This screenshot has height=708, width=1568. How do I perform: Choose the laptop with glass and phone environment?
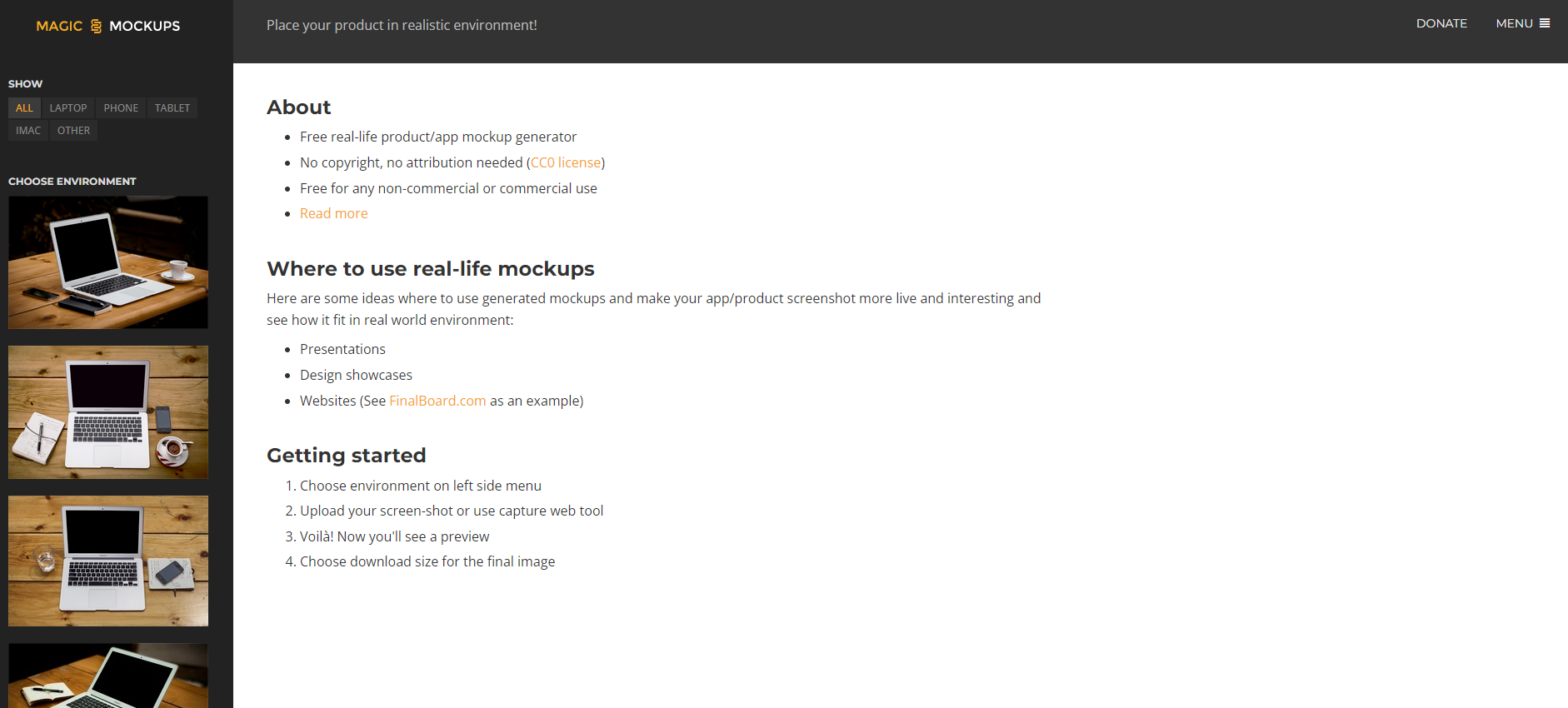(x=108, y=560)
